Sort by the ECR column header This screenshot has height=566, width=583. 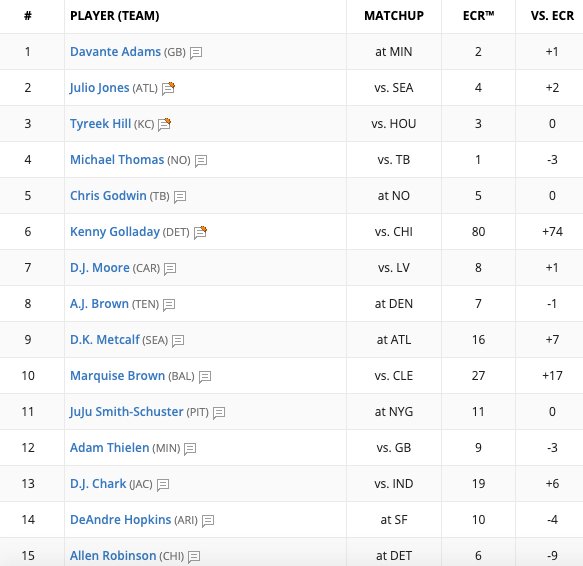point(479,16)
